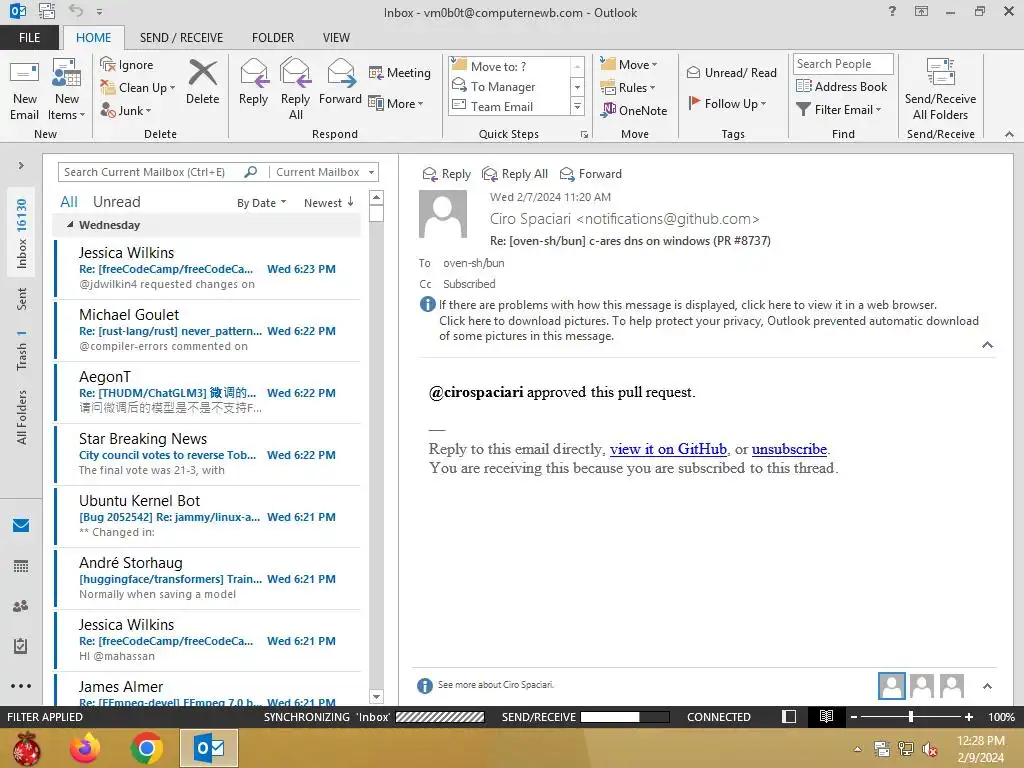Screen dimensions: 1024x768
Task: Open the Calendar navigation icon
Action: (x=21, y=566)
